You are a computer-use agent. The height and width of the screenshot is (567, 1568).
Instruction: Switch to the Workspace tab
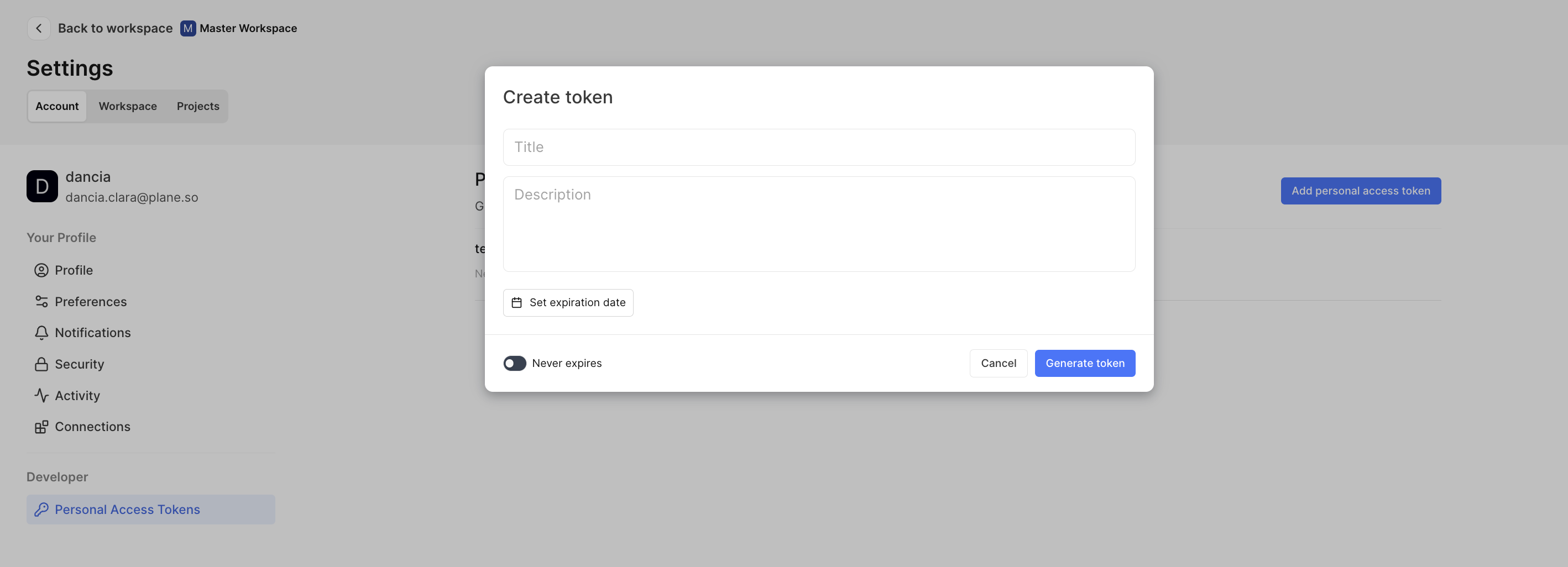click(128, 106)
